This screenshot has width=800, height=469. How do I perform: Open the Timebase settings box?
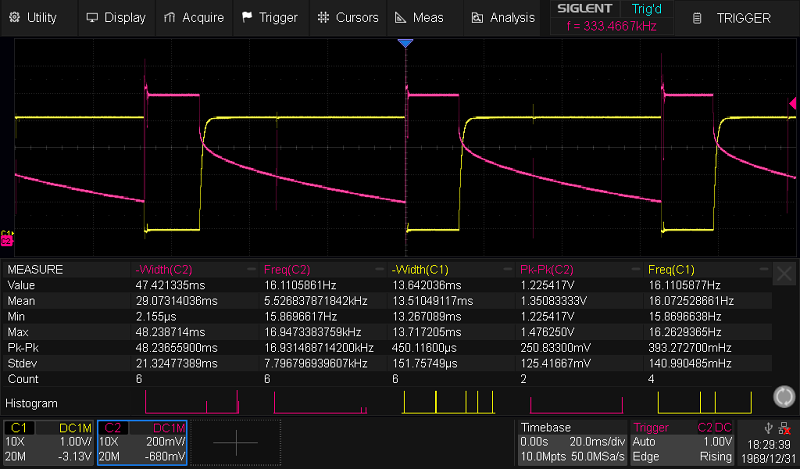[x=570, y=441]
